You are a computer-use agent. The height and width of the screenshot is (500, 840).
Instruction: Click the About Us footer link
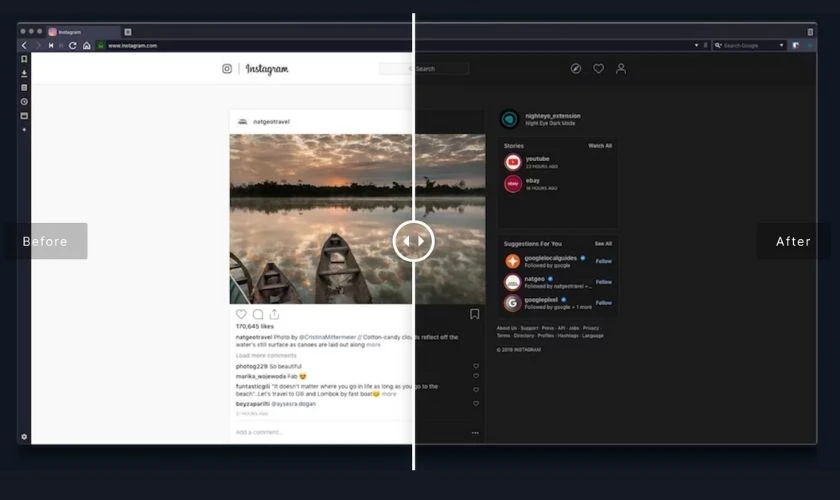click(507, 328)
